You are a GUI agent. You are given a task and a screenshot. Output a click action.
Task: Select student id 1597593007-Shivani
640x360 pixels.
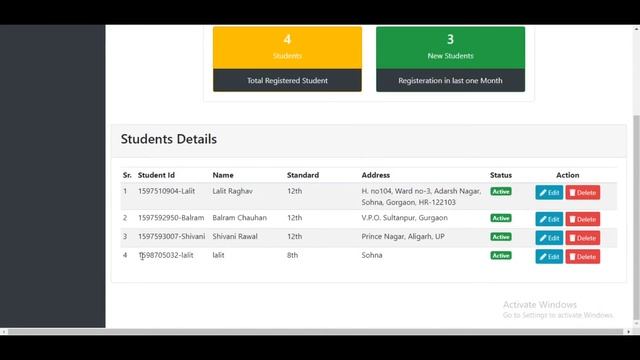coord(171,237)
